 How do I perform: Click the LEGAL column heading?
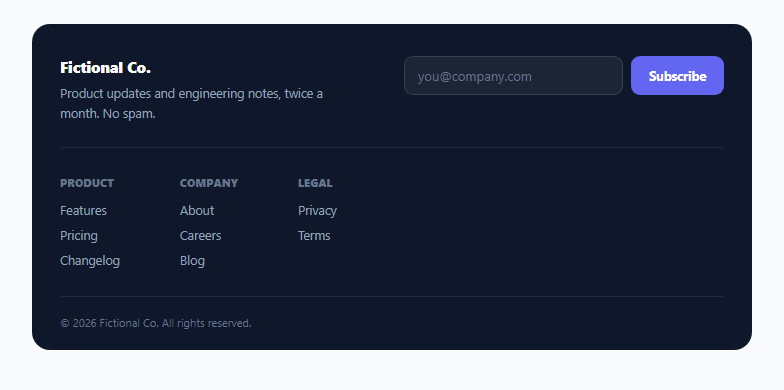pyautogui.click(x=315, y=183)
